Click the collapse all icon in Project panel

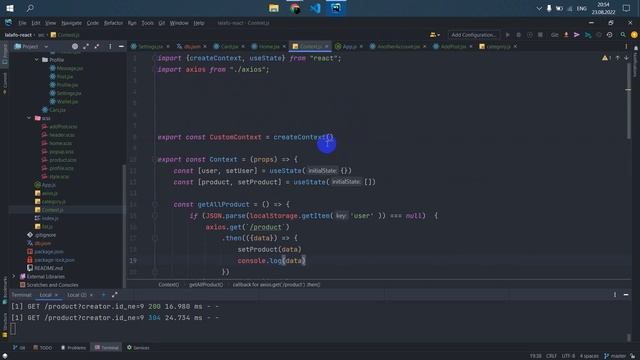(97, 47)
